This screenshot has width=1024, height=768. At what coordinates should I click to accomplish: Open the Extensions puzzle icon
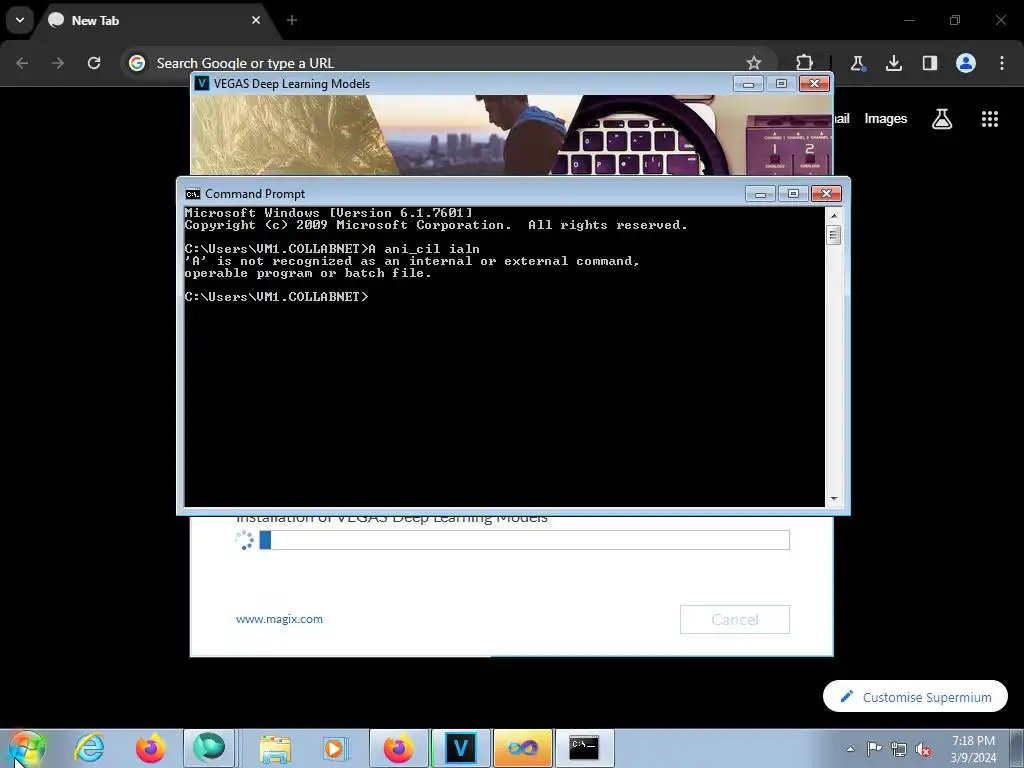[805, 63]
